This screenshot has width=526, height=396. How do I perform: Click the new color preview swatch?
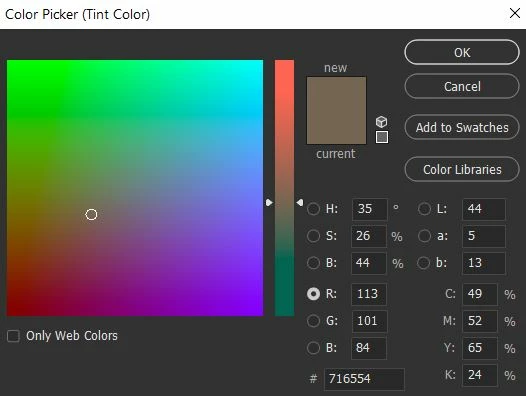[336, 93]
